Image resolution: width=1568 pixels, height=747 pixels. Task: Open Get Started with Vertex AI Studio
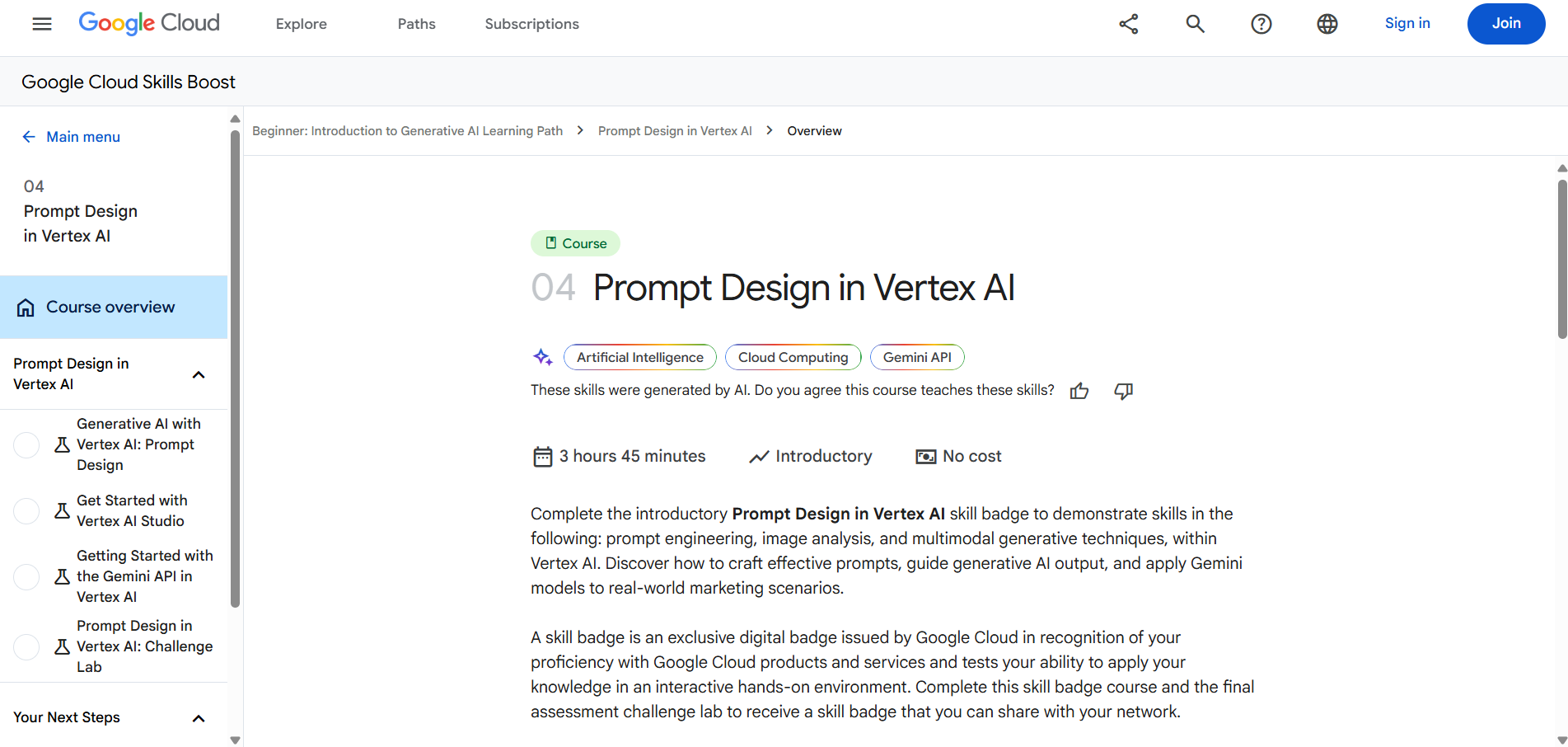pos(132,510)
